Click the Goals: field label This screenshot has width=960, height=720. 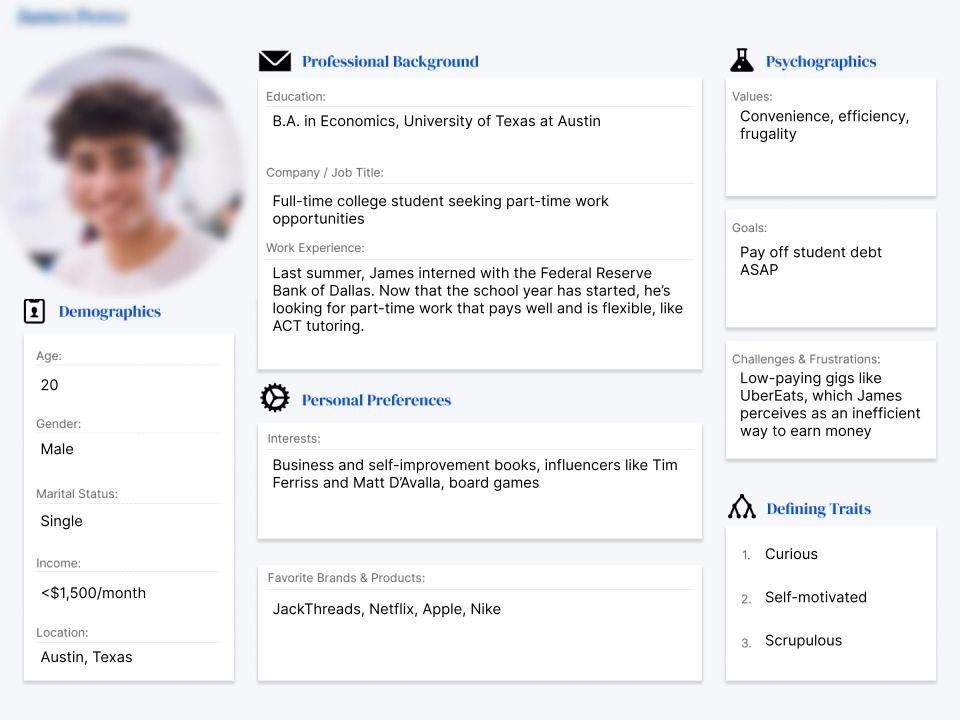[x=749, y=228]
